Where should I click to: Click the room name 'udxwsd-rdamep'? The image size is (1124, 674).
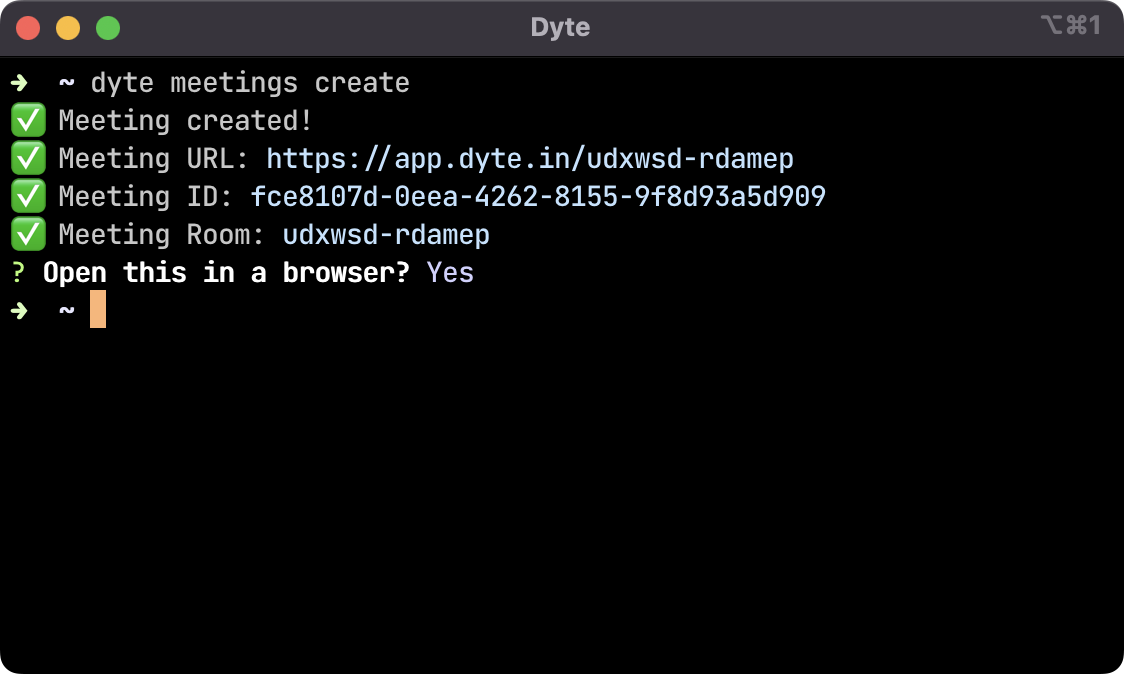(386, 234)
